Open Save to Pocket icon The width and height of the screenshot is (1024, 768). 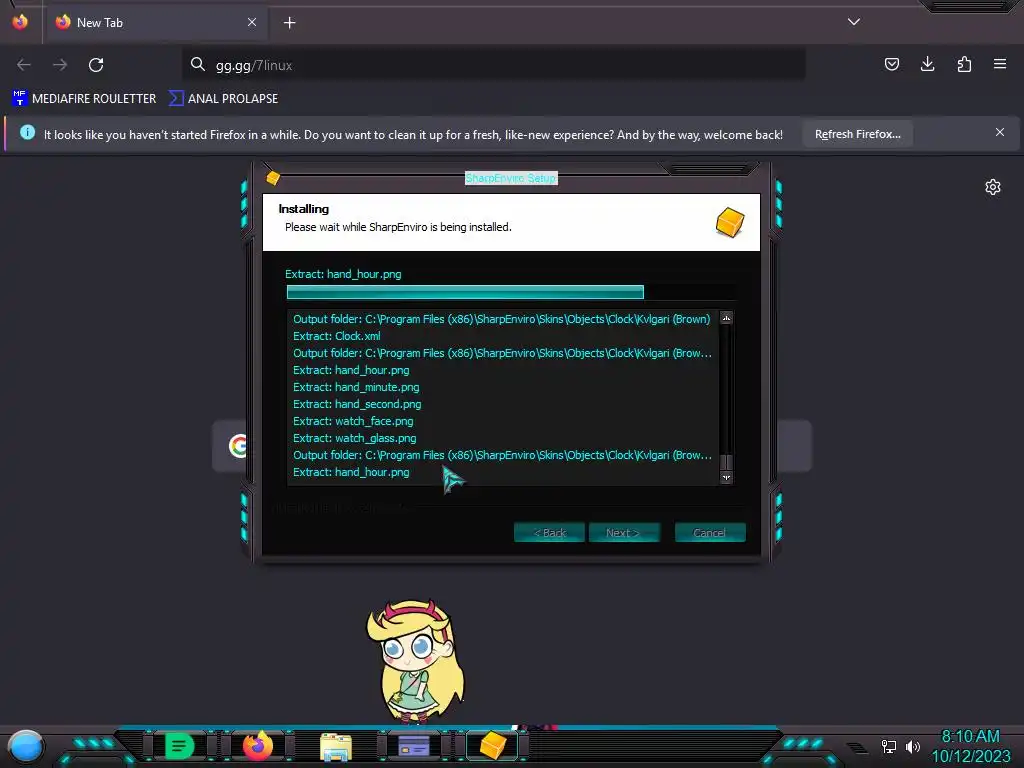(x=891, y=64)
